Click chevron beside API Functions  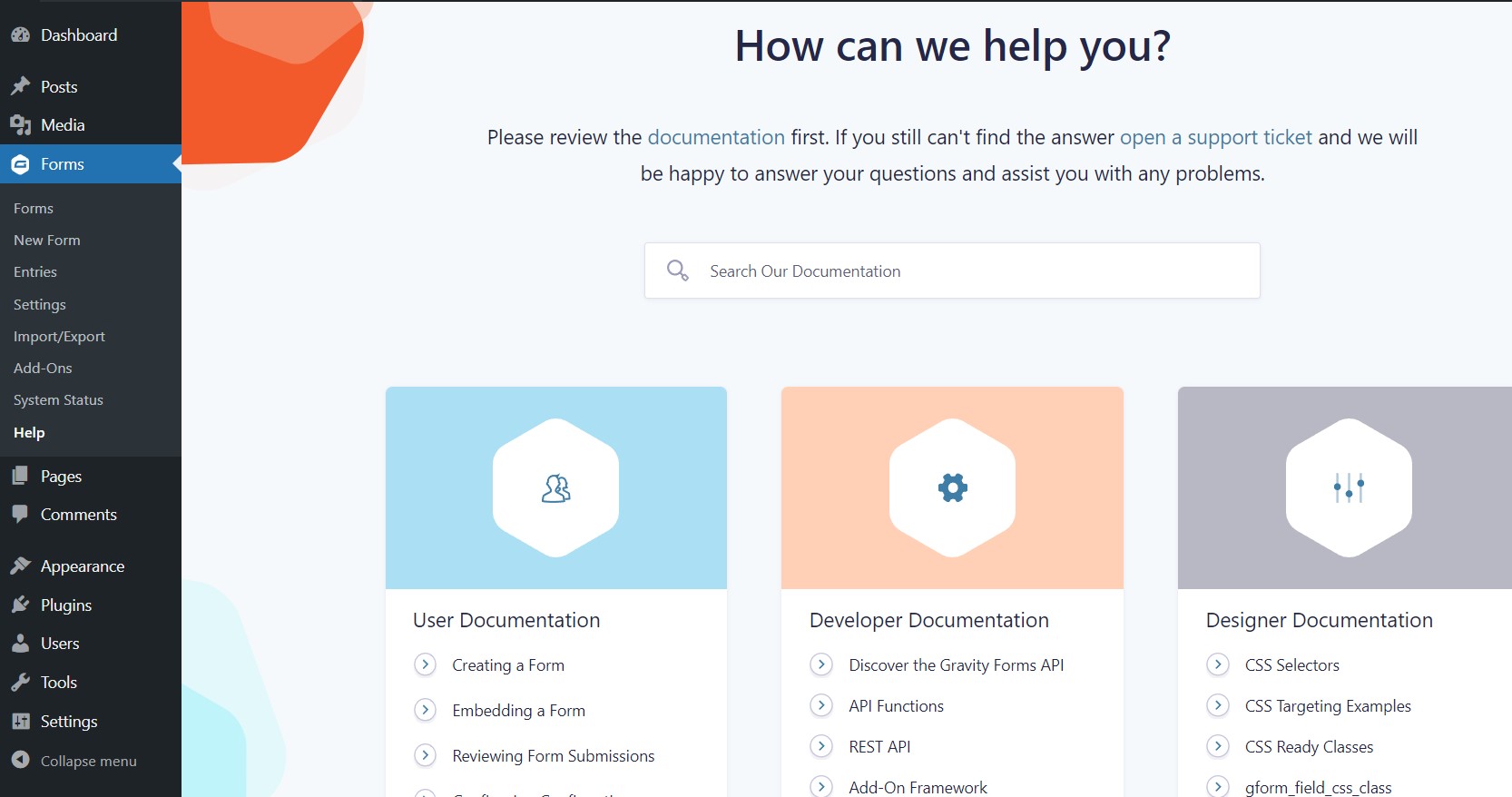click(x=821, y=705)
